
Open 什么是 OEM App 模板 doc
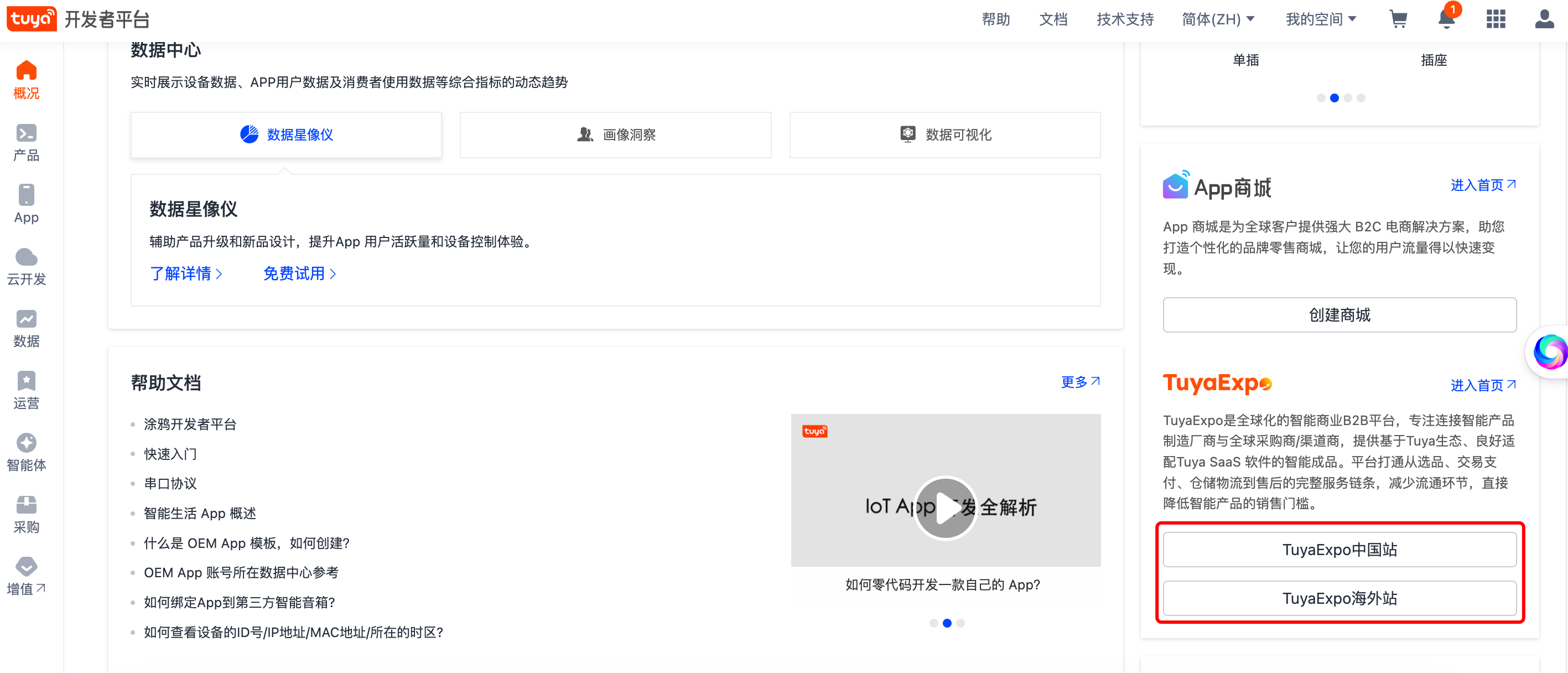[x=247, y=543]
